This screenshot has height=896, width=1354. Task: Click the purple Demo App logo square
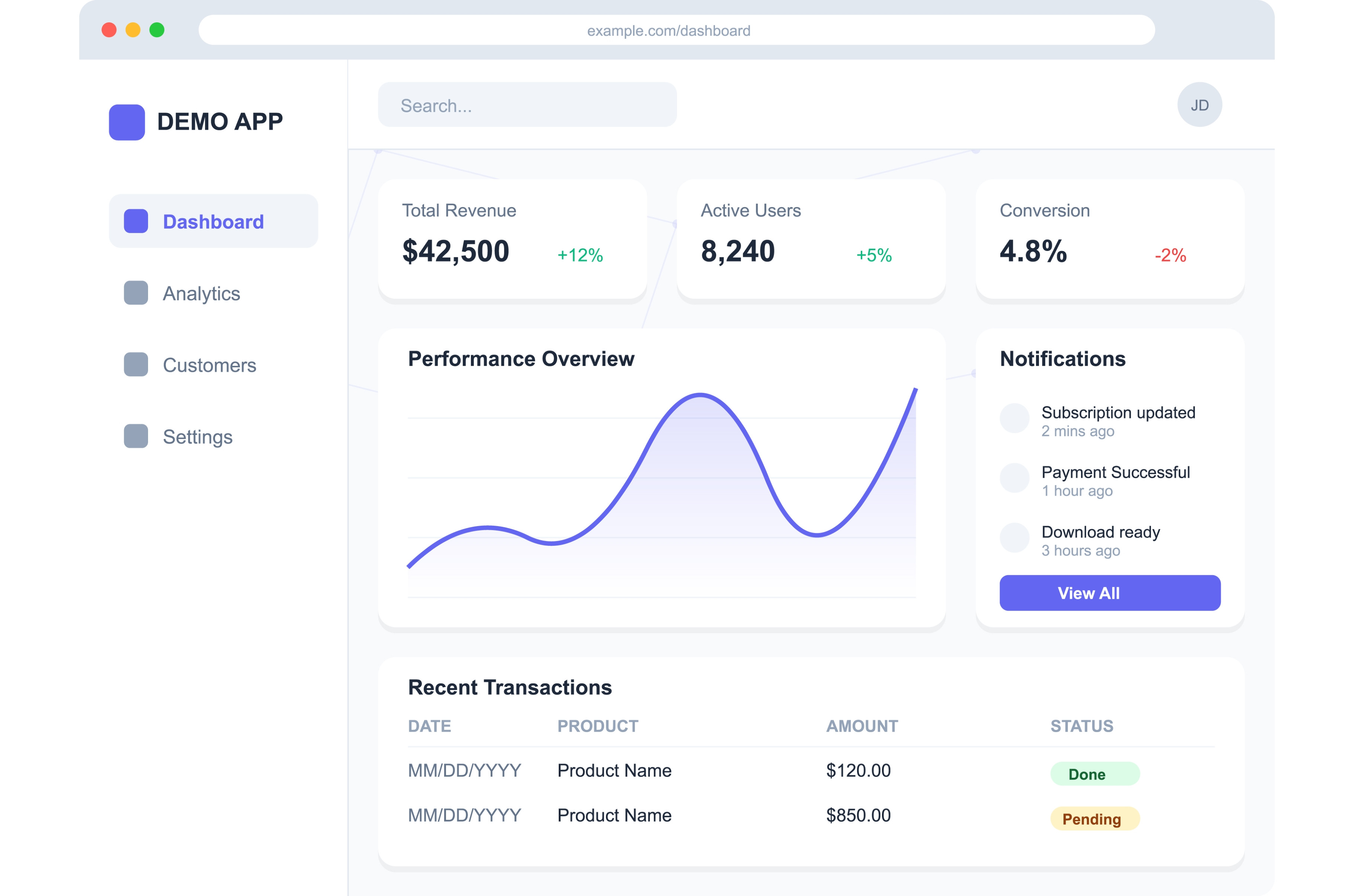126,122
